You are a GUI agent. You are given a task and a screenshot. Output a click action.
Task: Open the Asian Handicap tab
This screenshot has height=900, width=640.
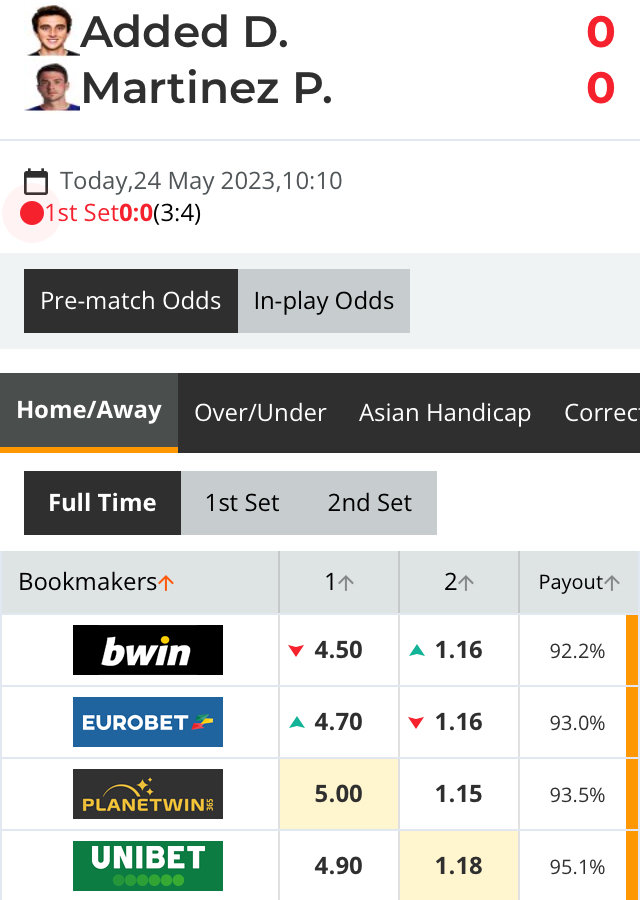pyautogui.click(x=445, y=413)
